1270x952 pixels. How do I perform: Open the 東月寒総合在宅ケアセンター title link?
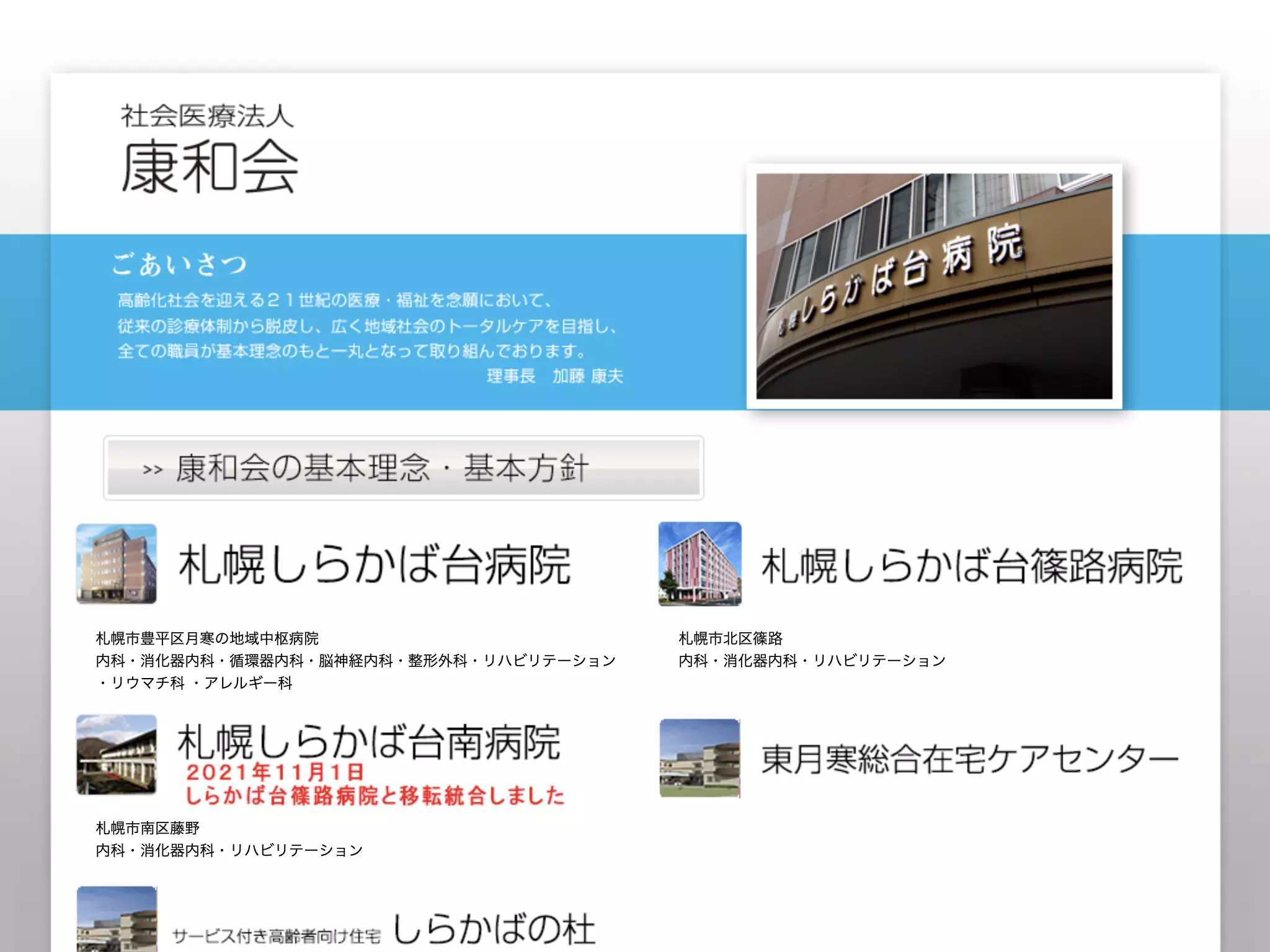(x=970, y=759)
